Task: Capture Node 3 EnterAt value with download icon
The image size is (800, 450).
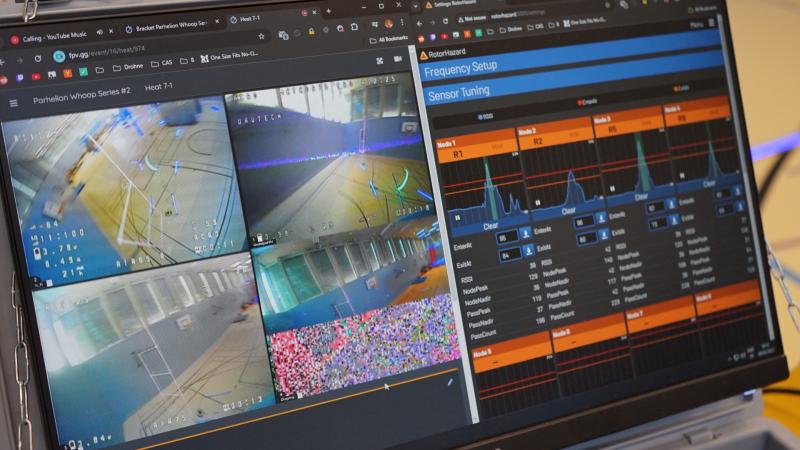Action: [672, 205]
